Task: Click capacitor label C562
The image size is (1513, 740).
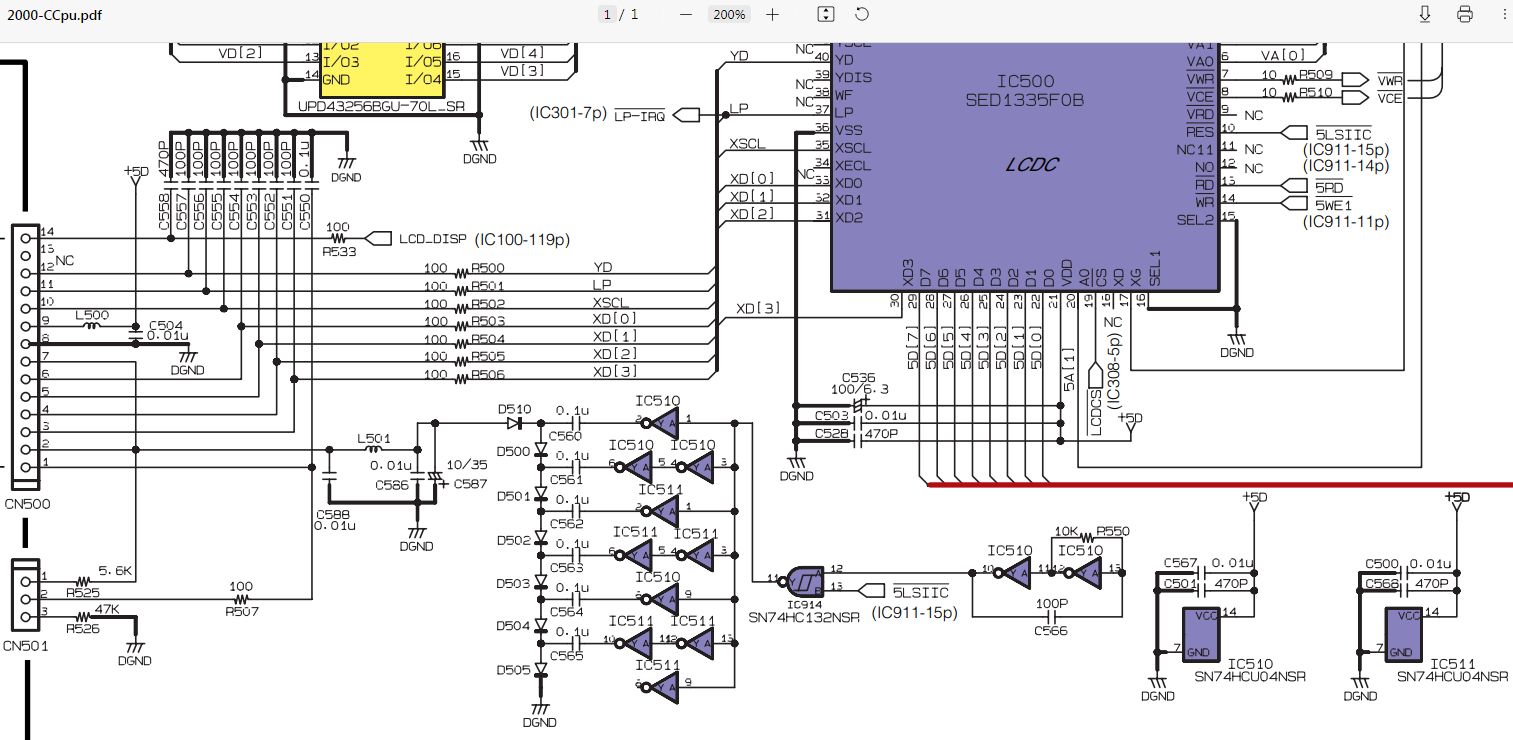Action: (x=565, y=524)
